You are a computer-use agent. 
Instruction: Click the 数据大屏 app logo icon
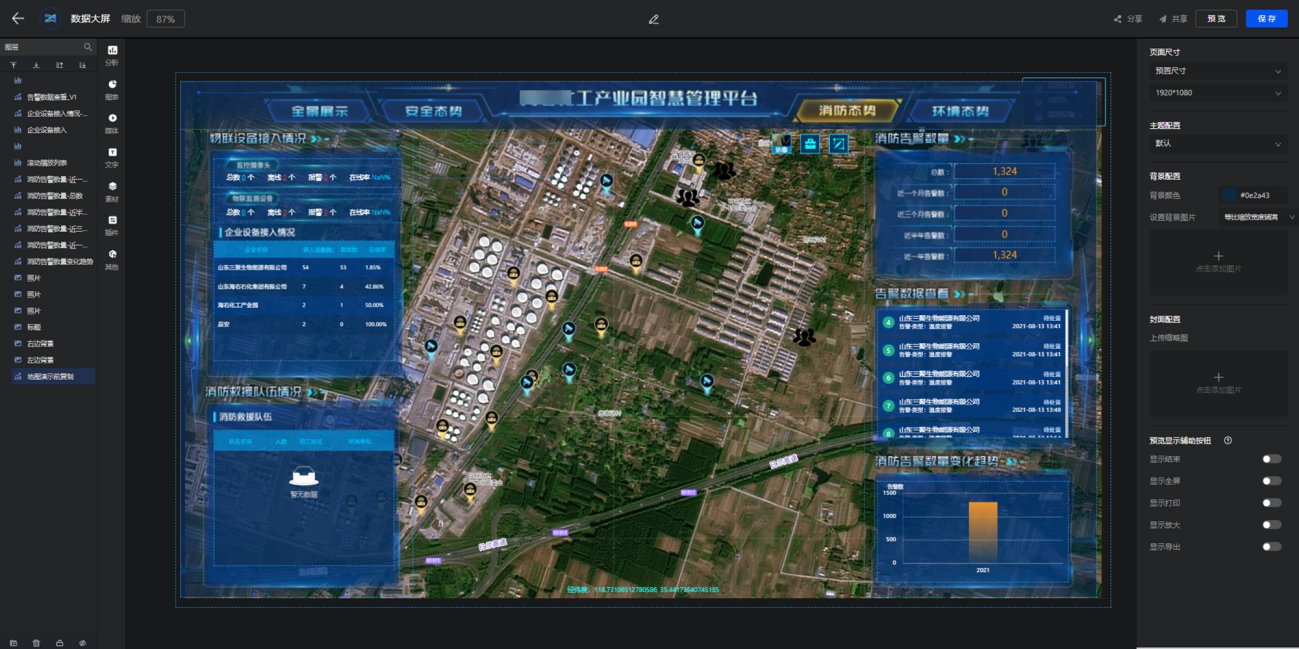coord(50,19)
